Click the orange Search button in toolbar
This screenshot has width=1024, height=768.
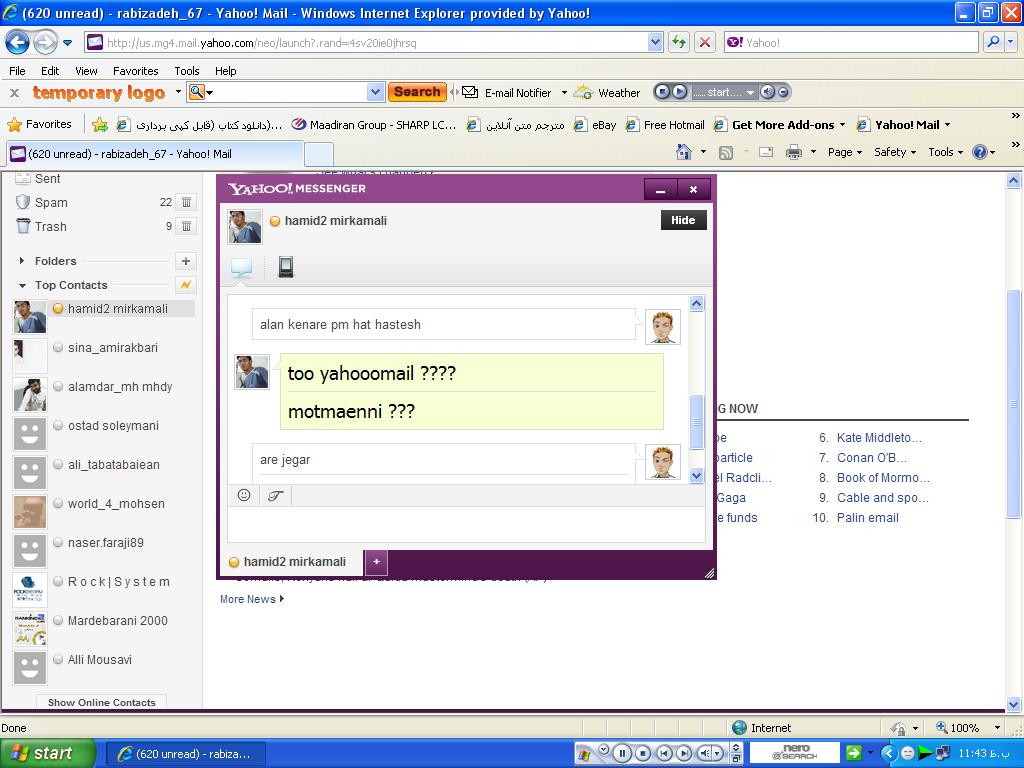click(417, 92)
